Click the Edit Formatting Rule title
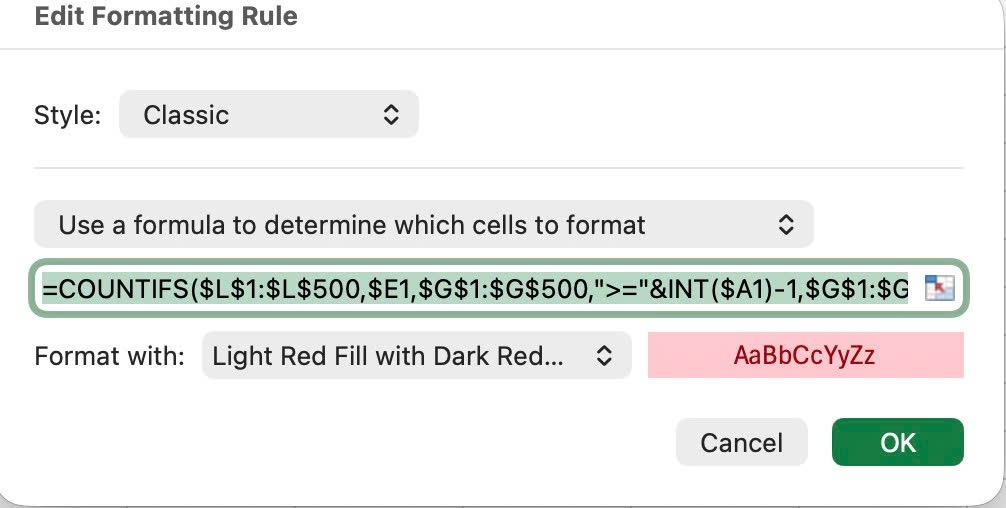This screenshot has height=508, width=1006. click(166, 17)
